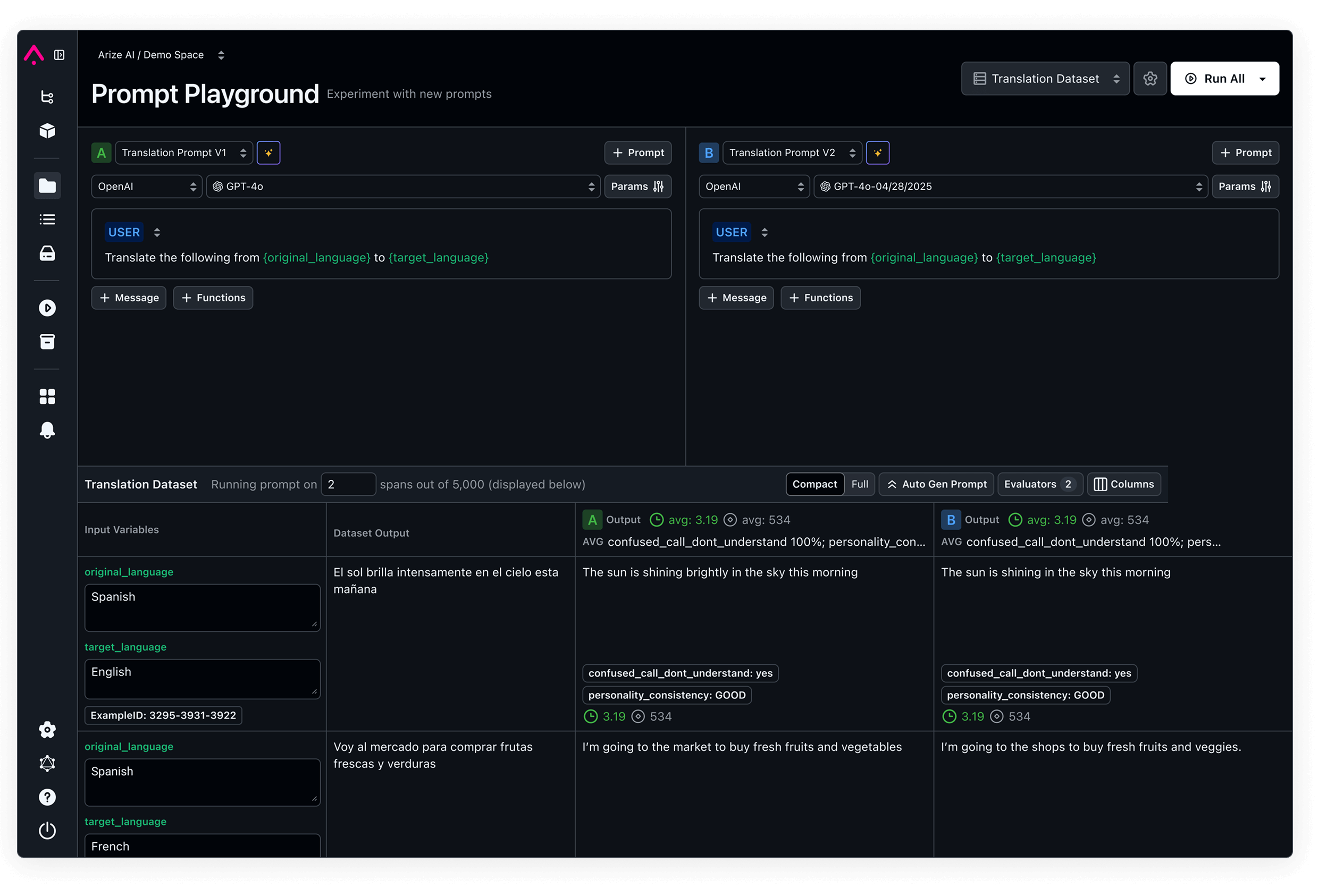Open the OpenAI provider dropdown for prompt A
1327x896 pixels.
coord(147,187)
